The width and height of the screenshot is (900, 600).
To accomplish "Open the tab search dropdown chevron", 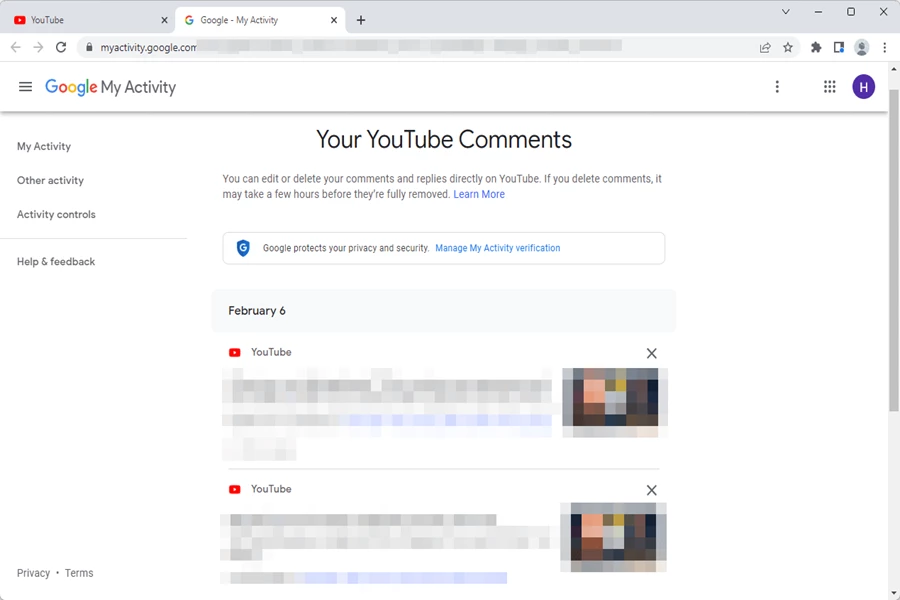I will coord(785,11).
